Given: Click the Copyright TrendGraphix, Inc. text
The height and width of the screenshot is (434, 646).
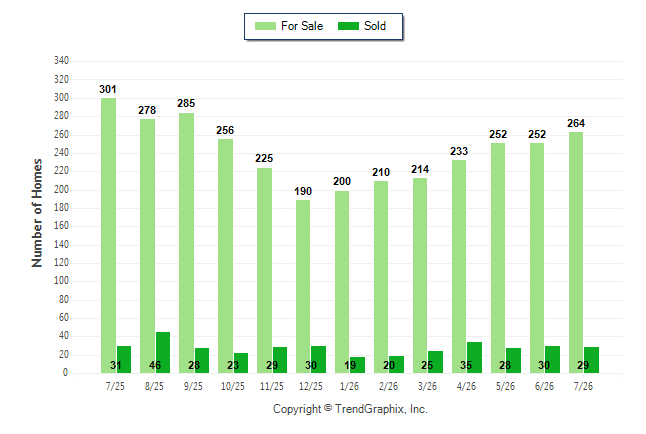Looking at the screenshot, I should tap(350, 409).
